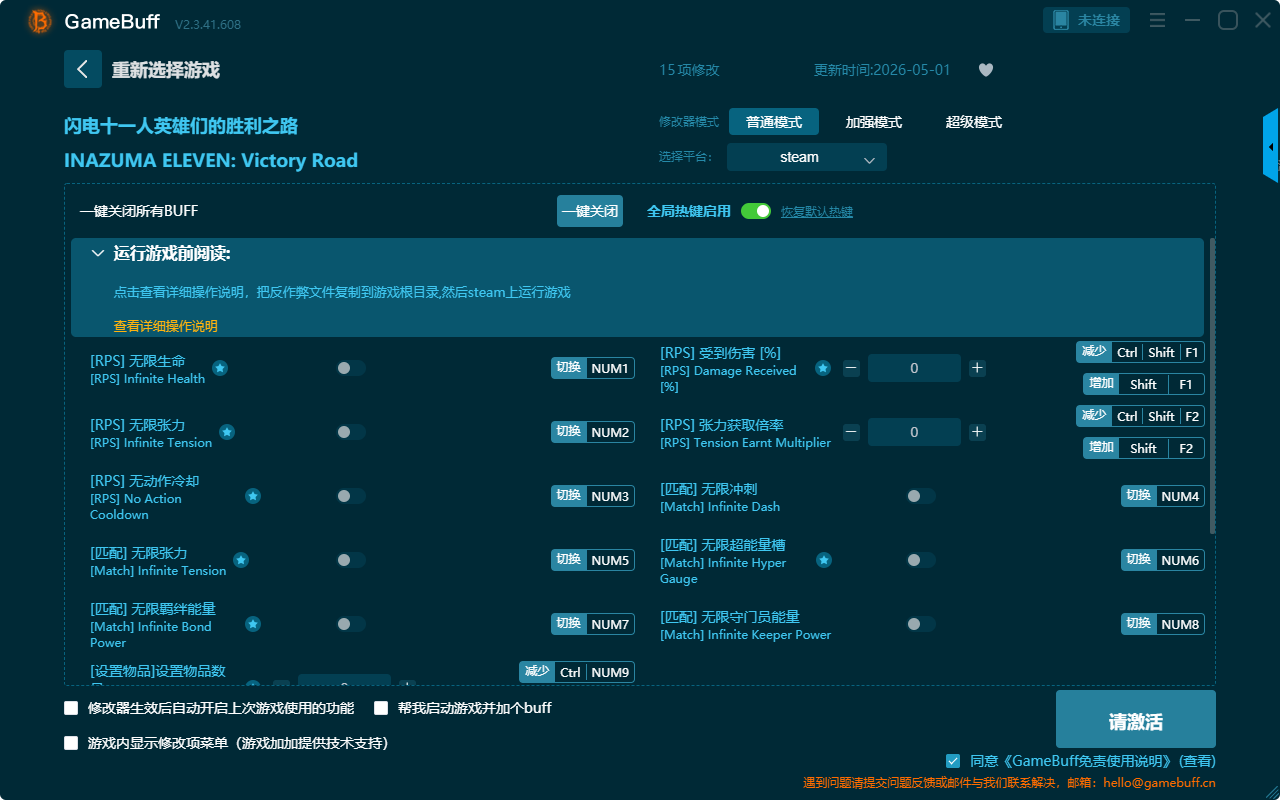Click the NUM2 切换 hotkey for [RPS] 无限张力
Image resolution: width=1280 pixels, height=800 pixels.
(x=593, y=432)
